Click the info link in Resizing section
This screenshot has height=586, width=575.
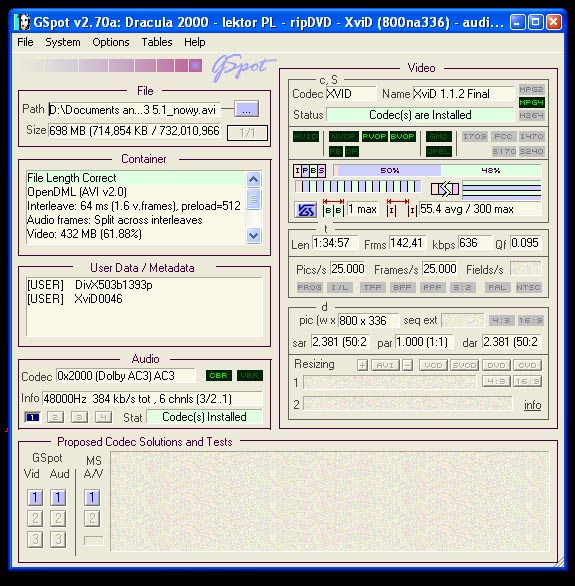coord(532,405)
